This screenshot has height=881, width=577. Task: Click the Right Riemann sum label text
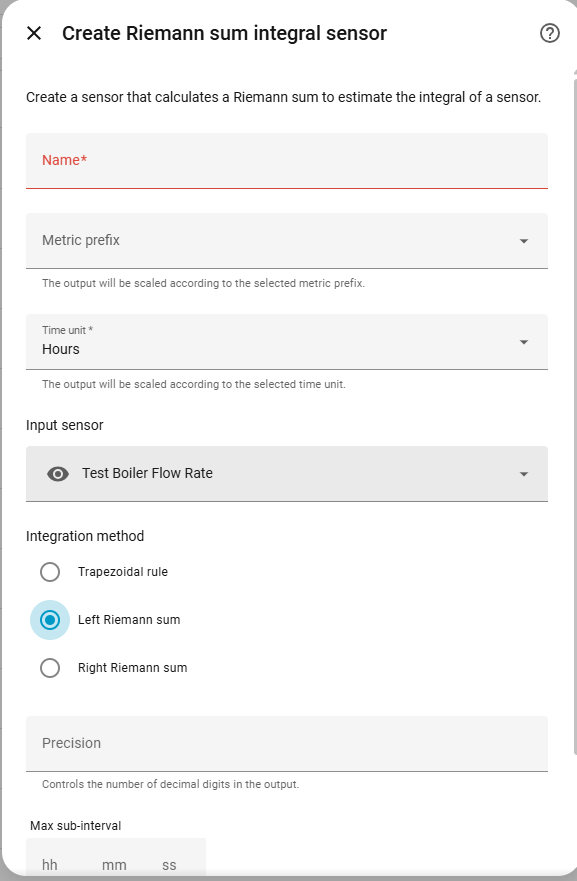pos(133,668)
